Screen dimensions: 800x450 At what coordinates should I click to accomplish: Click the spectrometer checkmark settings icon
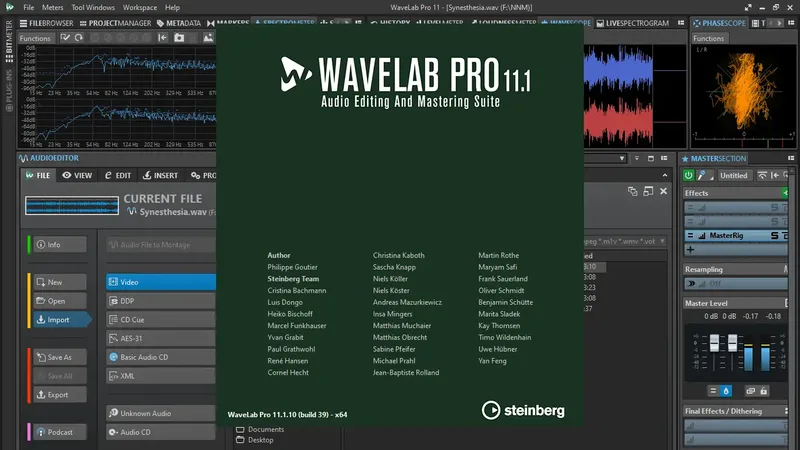[x=65, y=38]
